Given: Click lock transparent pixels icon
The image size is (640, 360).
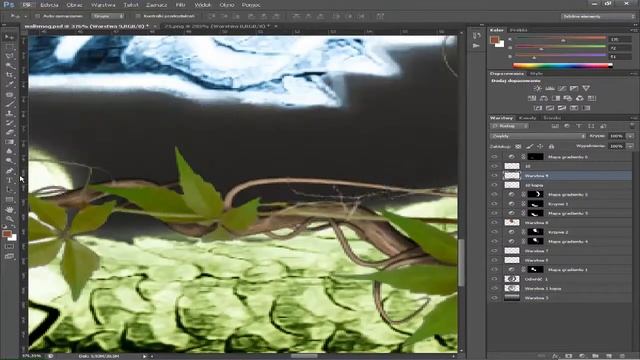Looking at the screenshot, I should pos(518,147).
